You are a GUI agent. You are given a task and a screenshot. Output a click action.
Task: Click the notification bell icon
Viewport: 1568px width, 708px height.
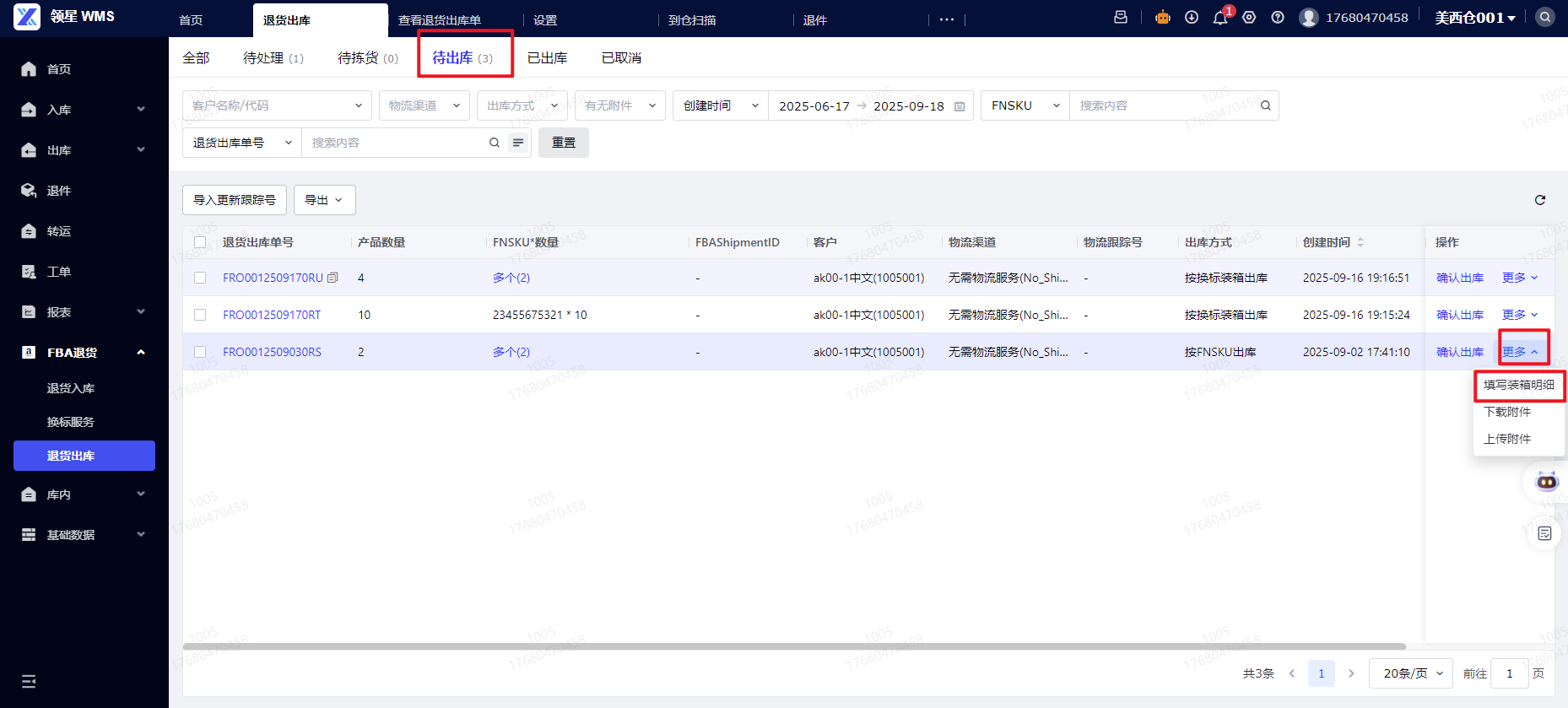1219,18
